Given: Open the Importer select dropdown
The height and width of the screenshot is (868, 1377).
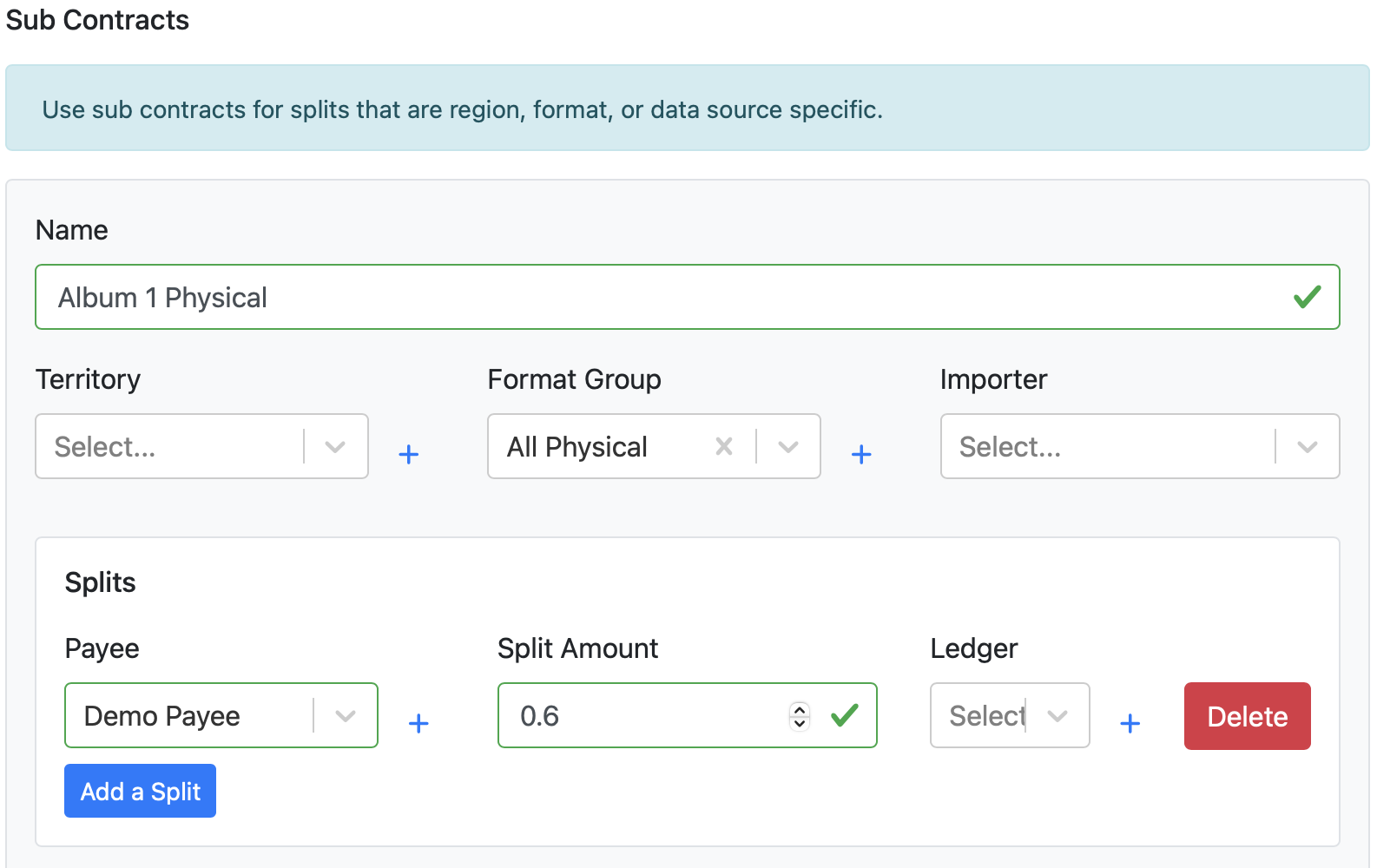Looking at the screenshot, I should (1307, 447).
